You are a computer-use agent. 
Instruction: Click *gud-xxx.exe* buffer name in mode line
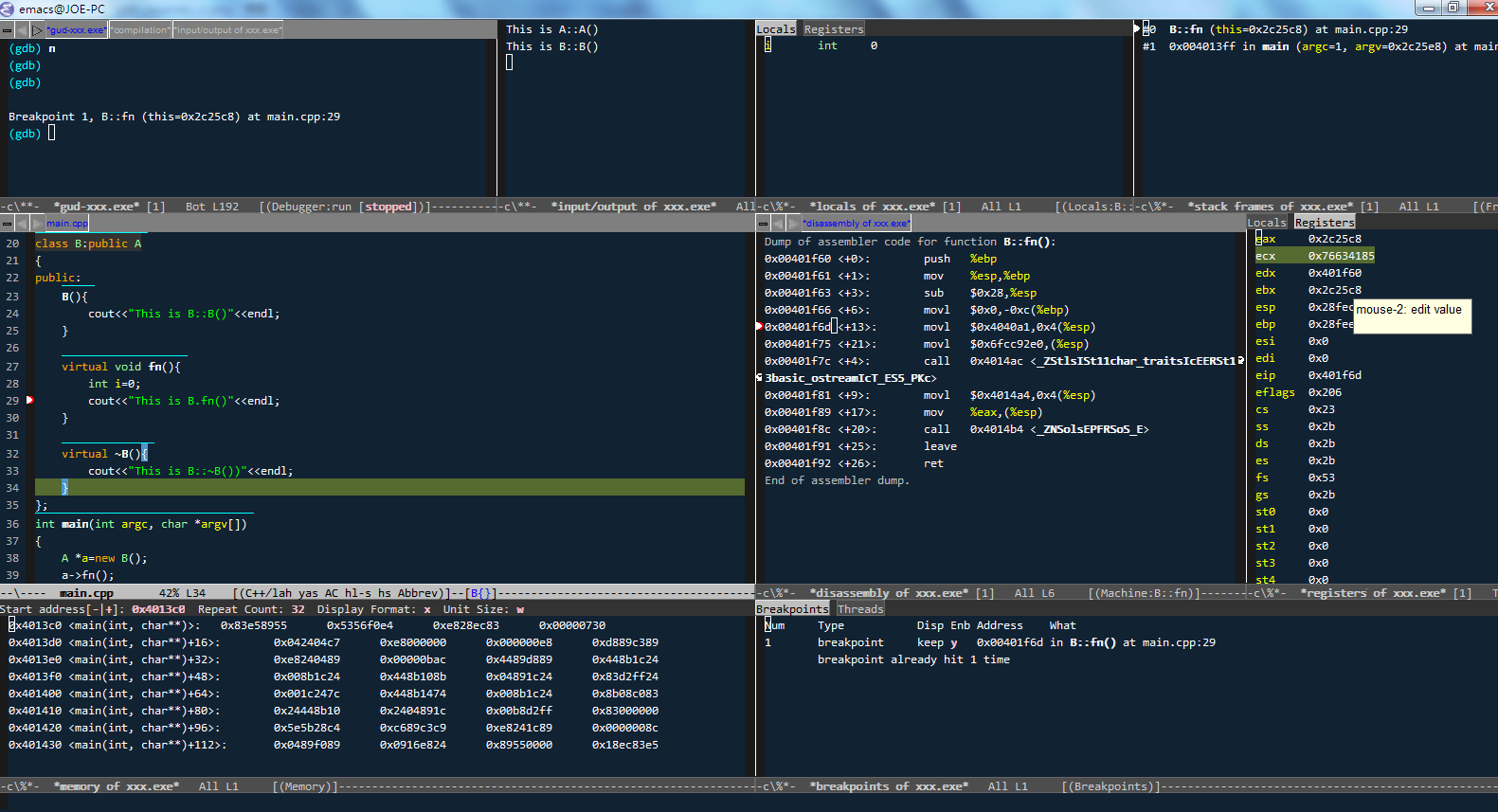97,207
